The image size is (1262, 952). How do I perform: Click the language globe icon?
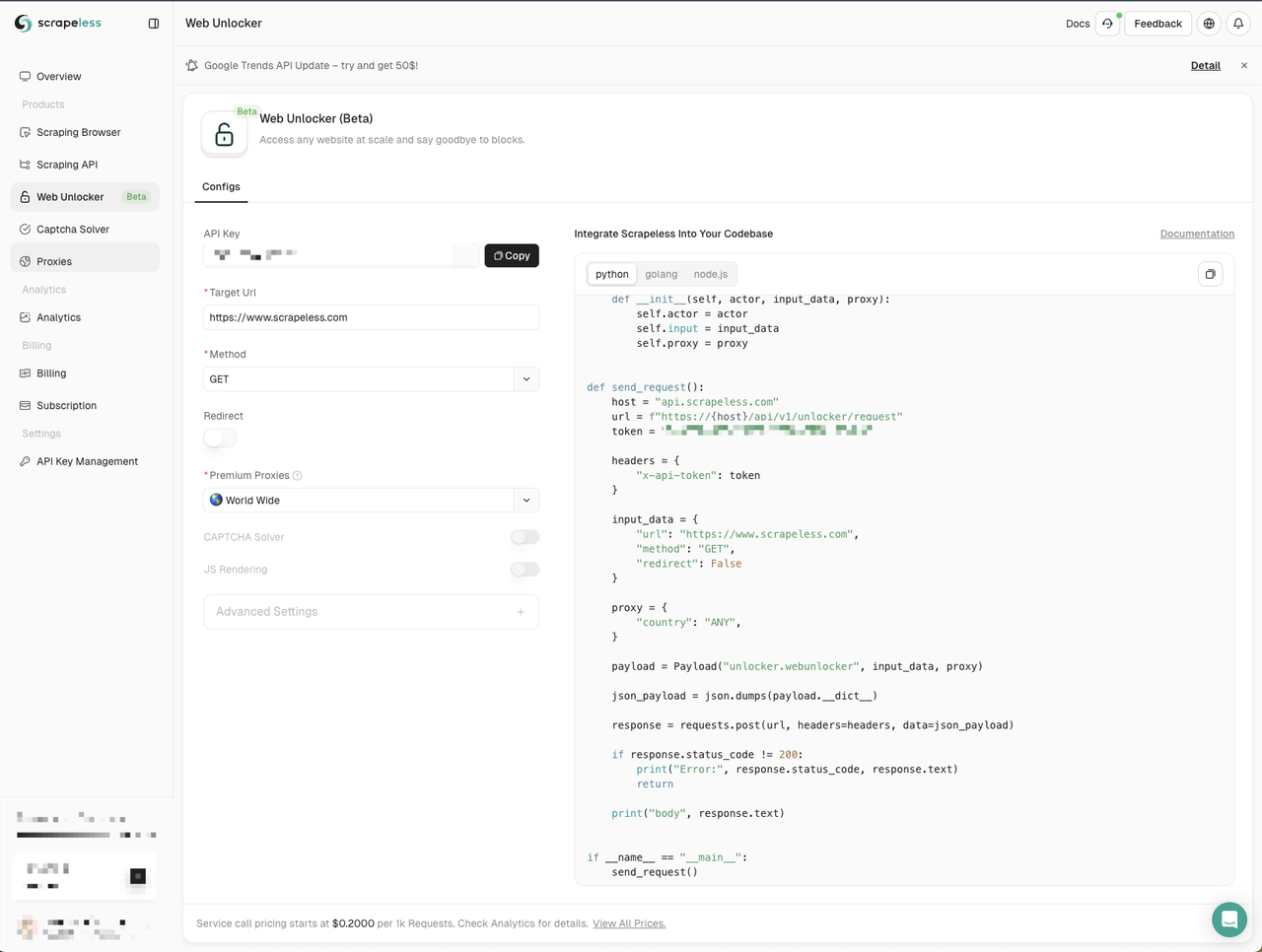coord(1209,24)
